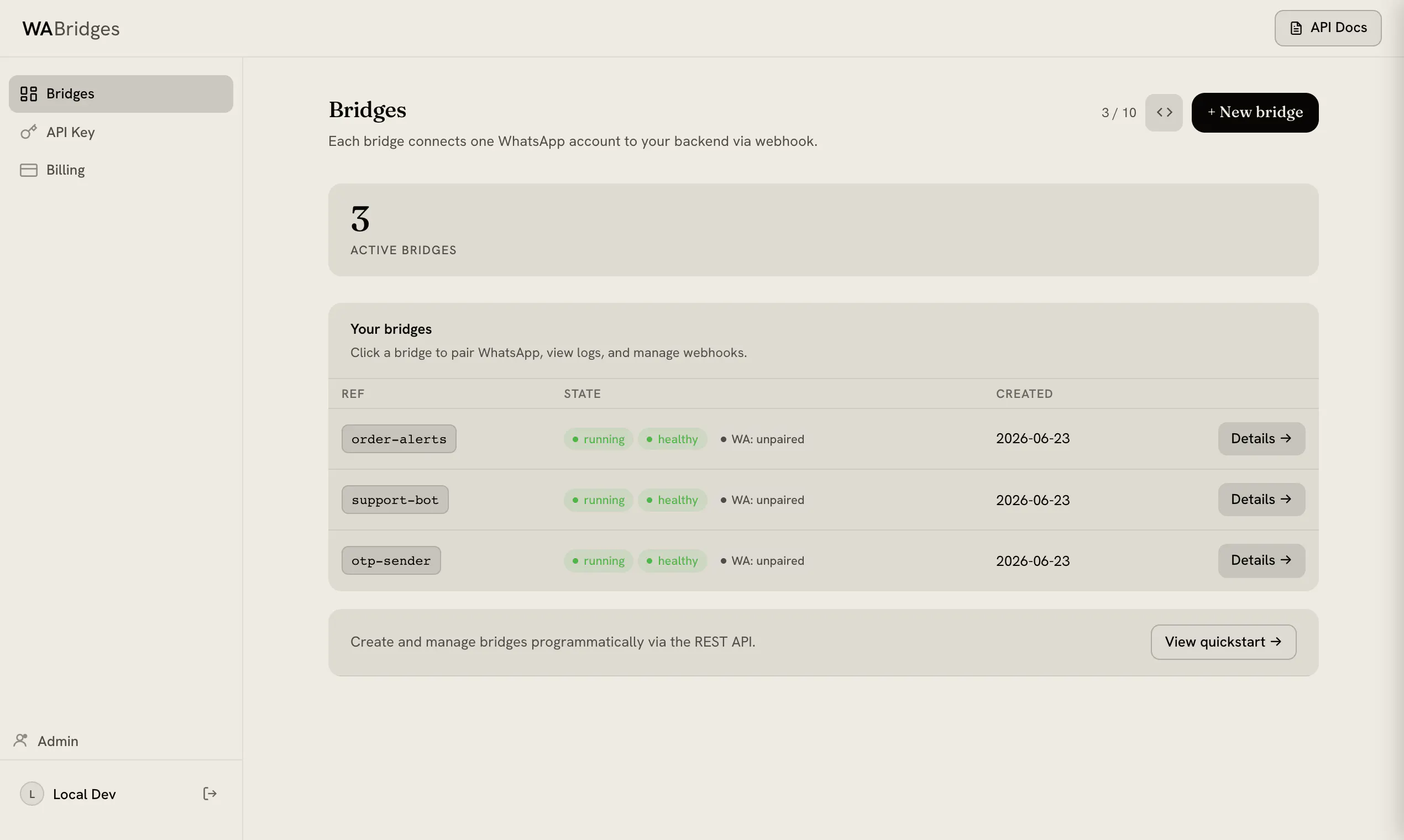Click healthy badge in otp-sender row
1404x840 pixels.
point(672,560)
